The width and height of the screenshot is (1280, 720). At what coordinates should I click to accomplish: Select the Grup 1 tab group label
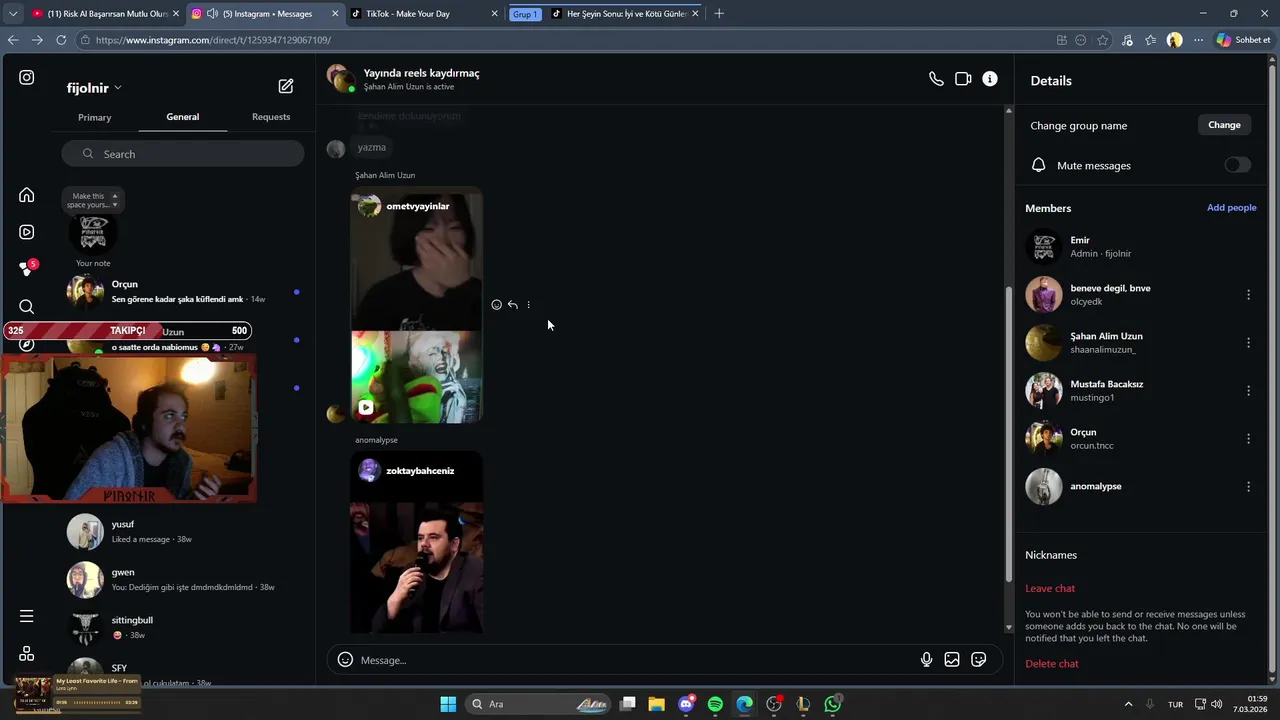pyautogui.click(x=525, y=14)
